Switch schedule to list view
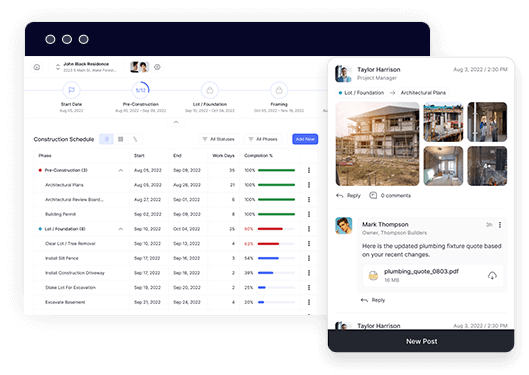 tap(107, 139)
